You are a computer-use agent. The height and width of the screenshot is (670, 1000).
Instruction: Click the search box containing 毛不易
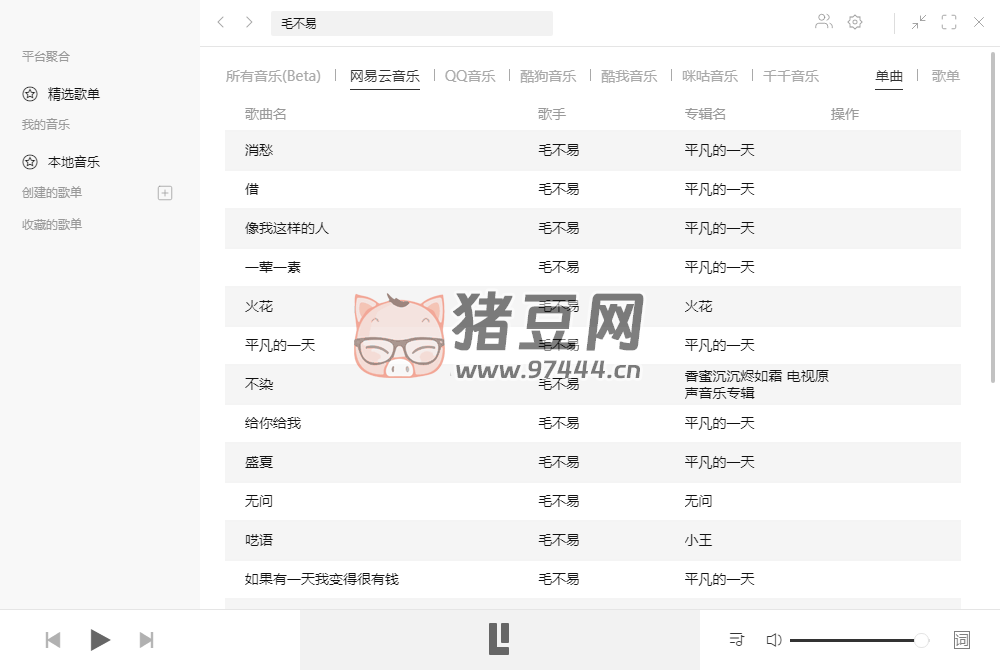coord(411,23)
